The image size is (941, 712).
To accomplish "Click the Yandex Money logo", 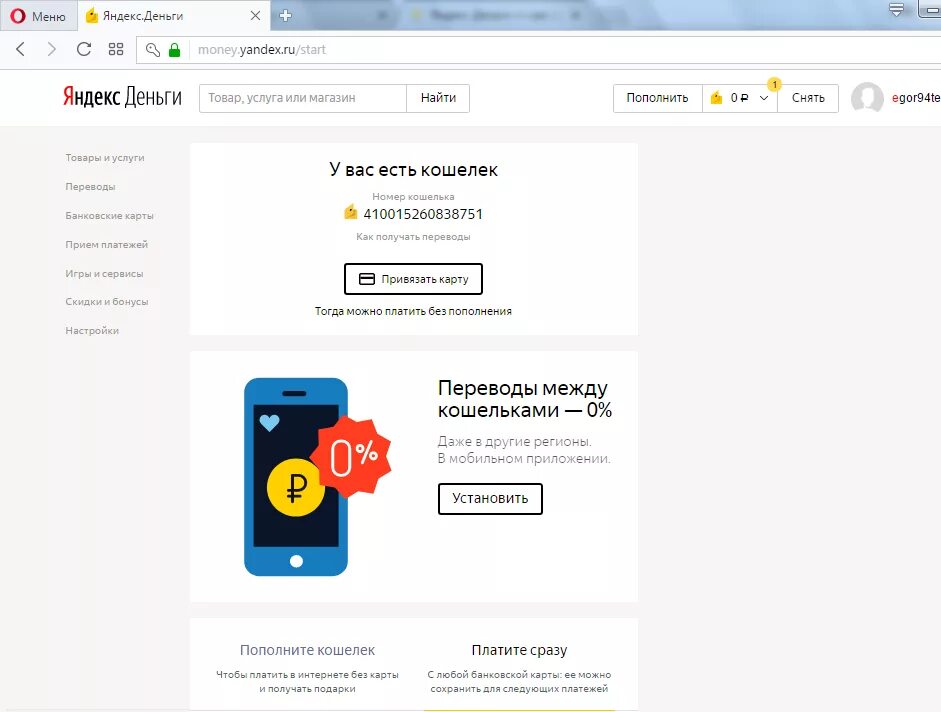I will pos(122,97).
